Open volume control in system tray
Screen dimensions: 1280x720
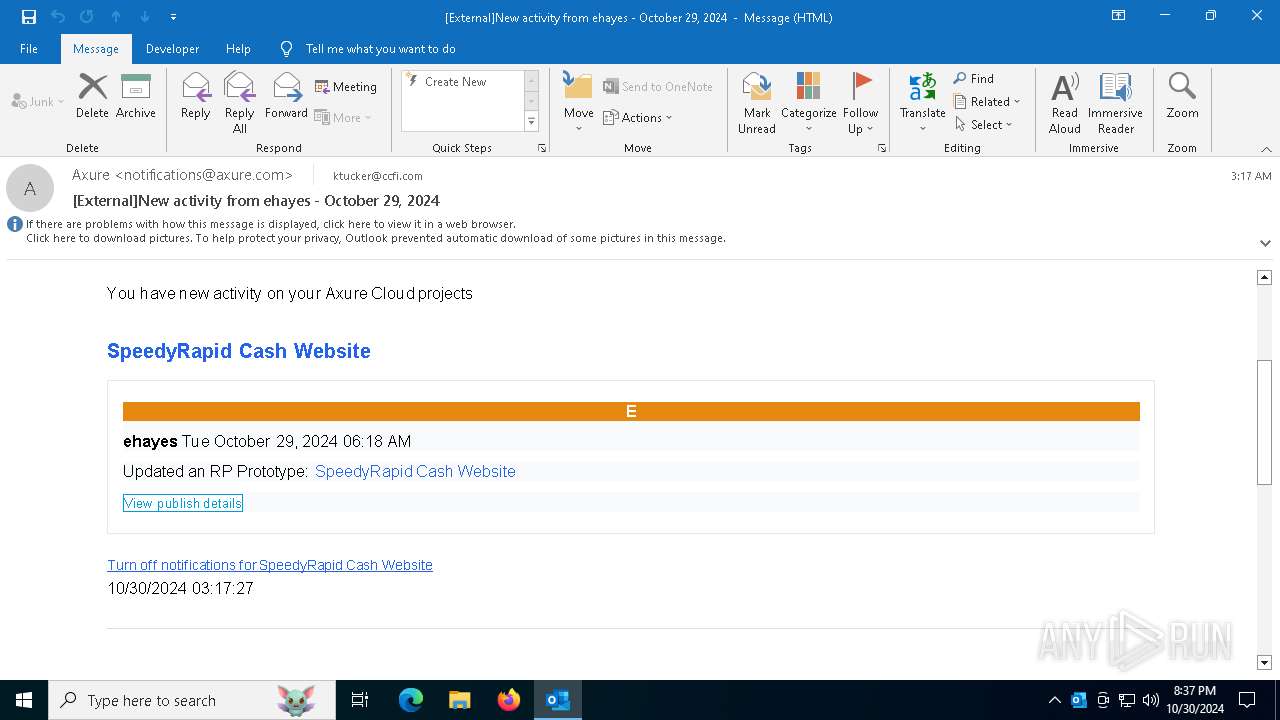coord(1151,700)
